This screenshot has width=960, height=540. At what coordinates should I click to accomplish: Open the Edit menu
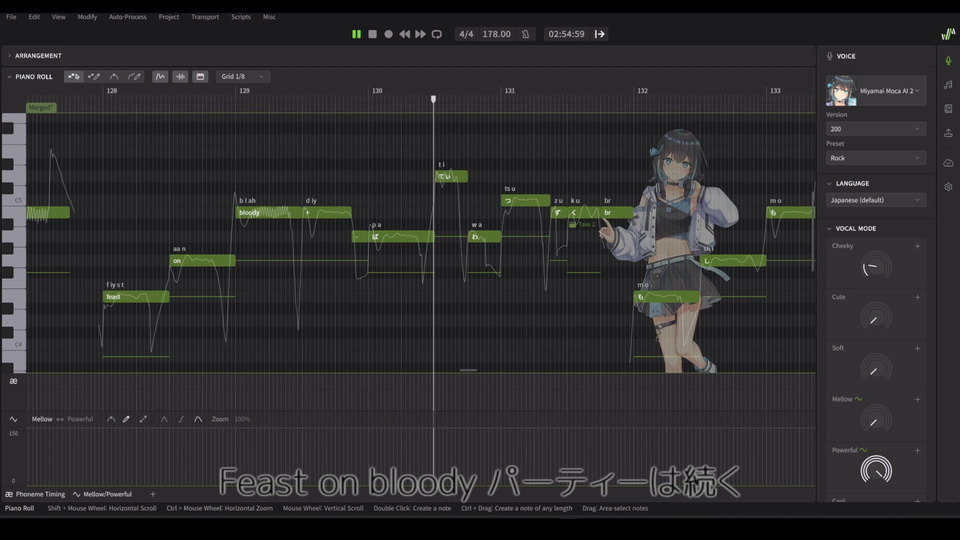coord(34,17)
